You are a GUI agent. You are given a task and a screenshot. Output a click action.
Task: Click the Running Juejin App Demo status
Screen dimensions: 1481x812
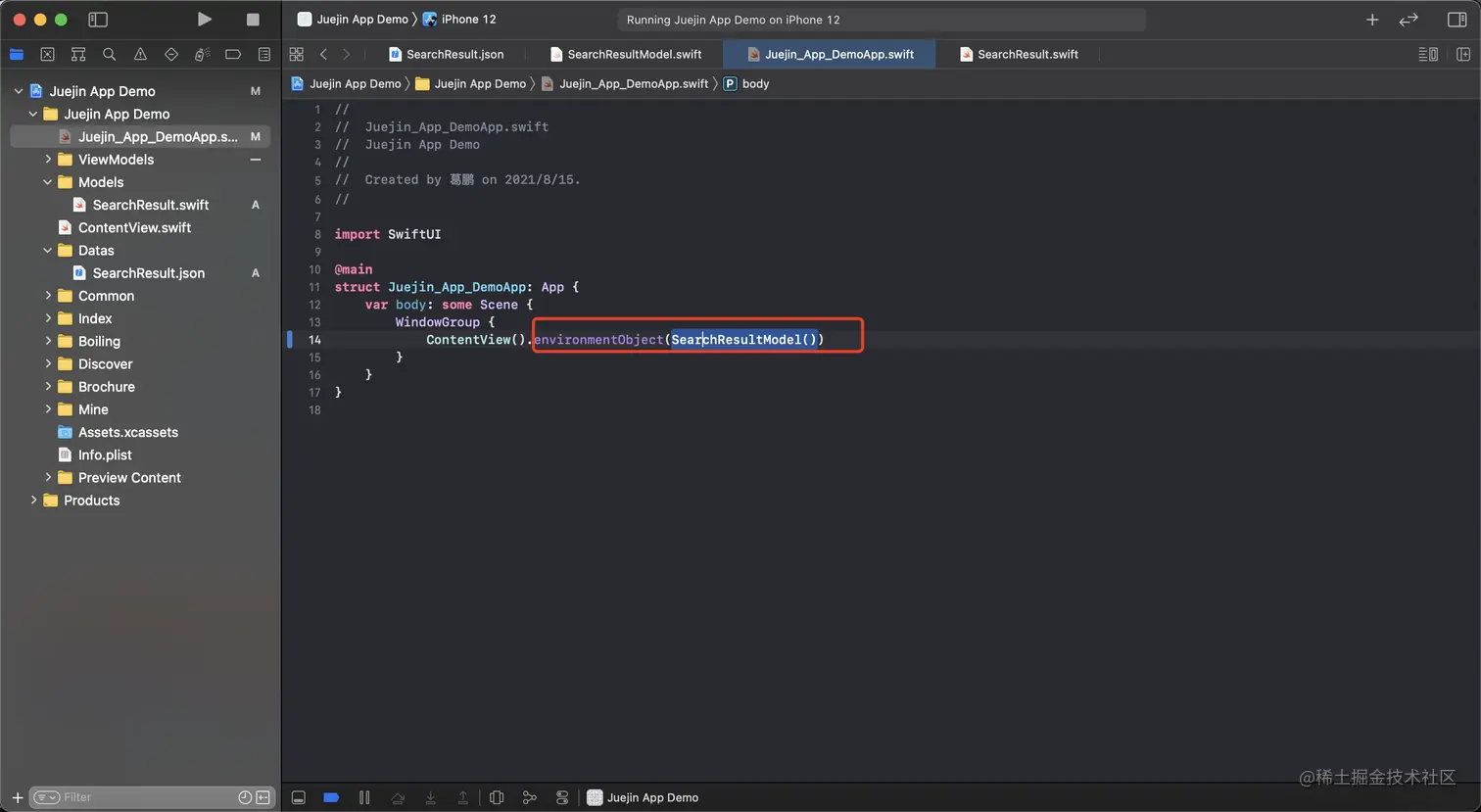coord(734,20)
